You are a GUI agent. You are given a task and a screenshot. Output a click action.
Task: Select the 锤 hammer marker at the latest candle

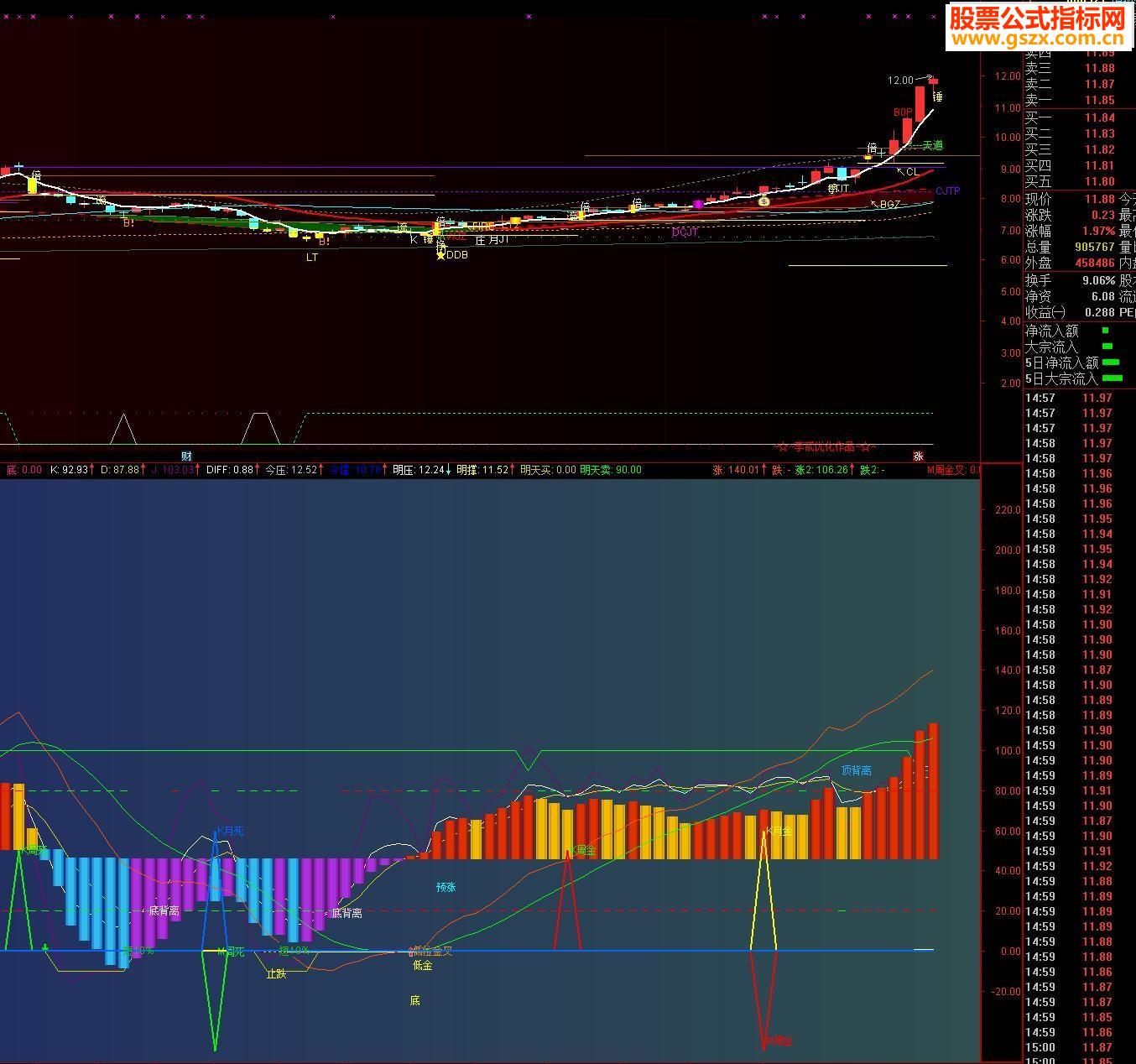(936, 96)
